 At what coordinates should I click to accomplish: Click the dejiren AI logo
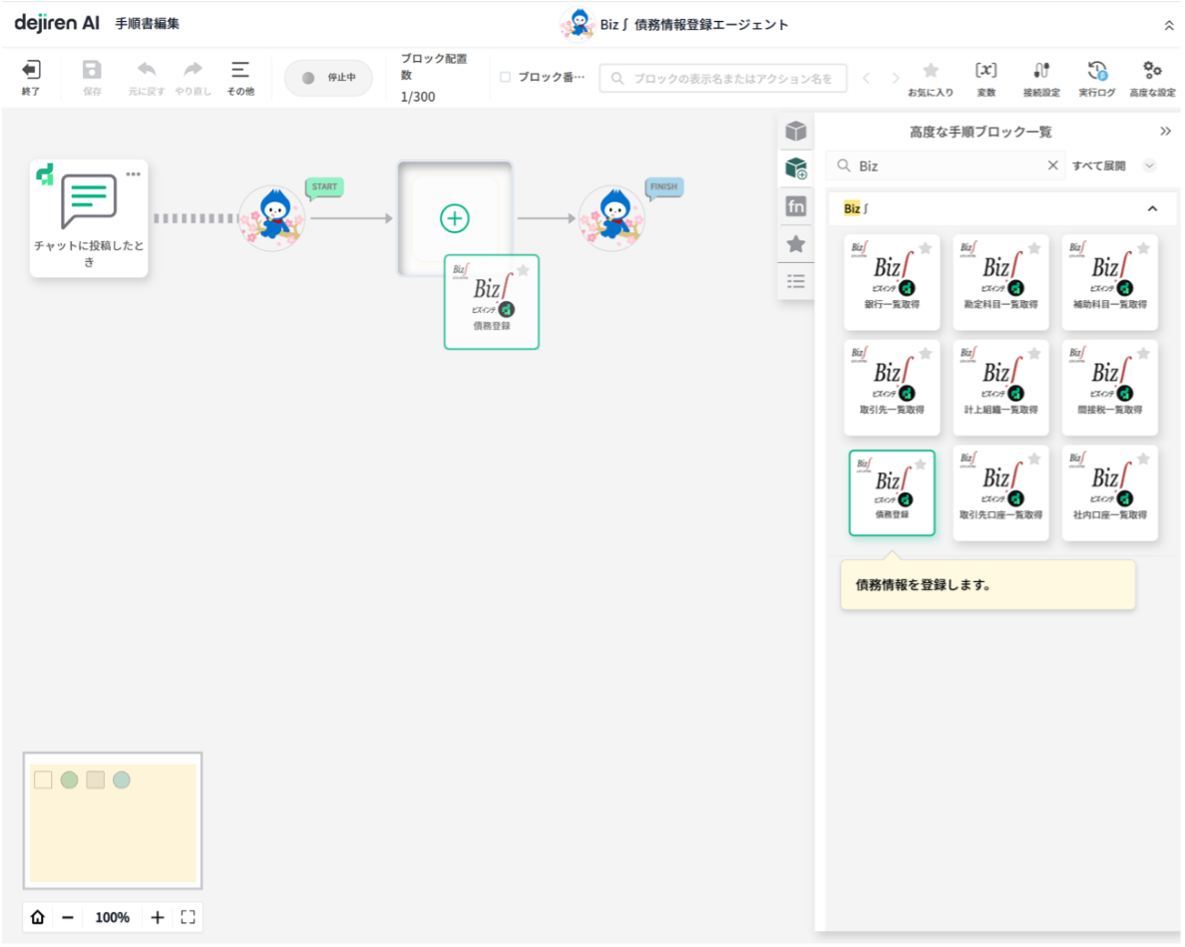point(57,23)
